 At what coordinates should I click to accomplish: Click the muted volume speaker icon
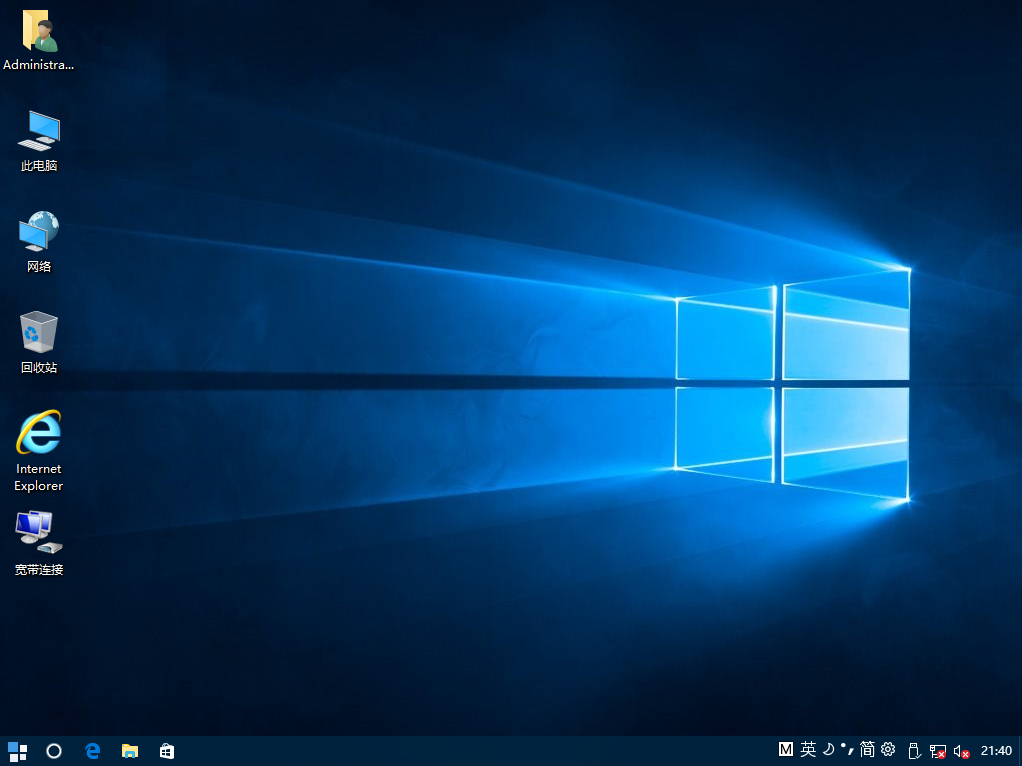click(x=961, y=752)
